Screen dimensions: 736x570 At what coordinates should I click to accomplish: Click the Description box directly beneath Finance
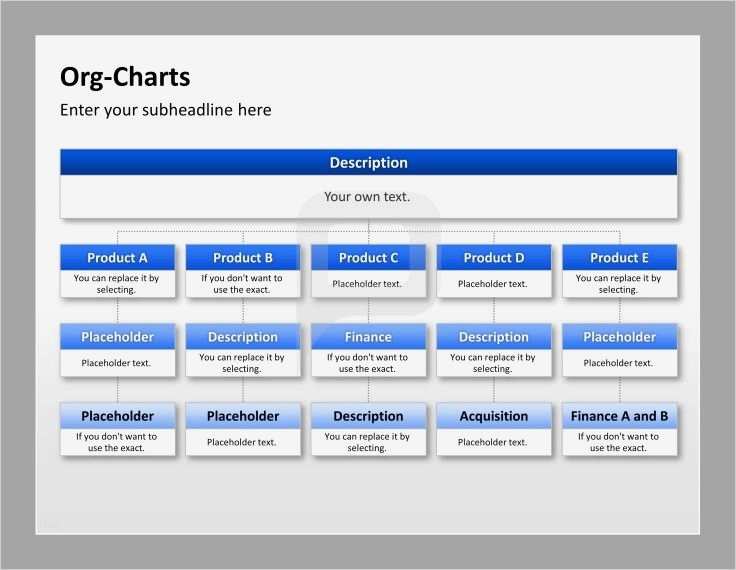[368, 416]
